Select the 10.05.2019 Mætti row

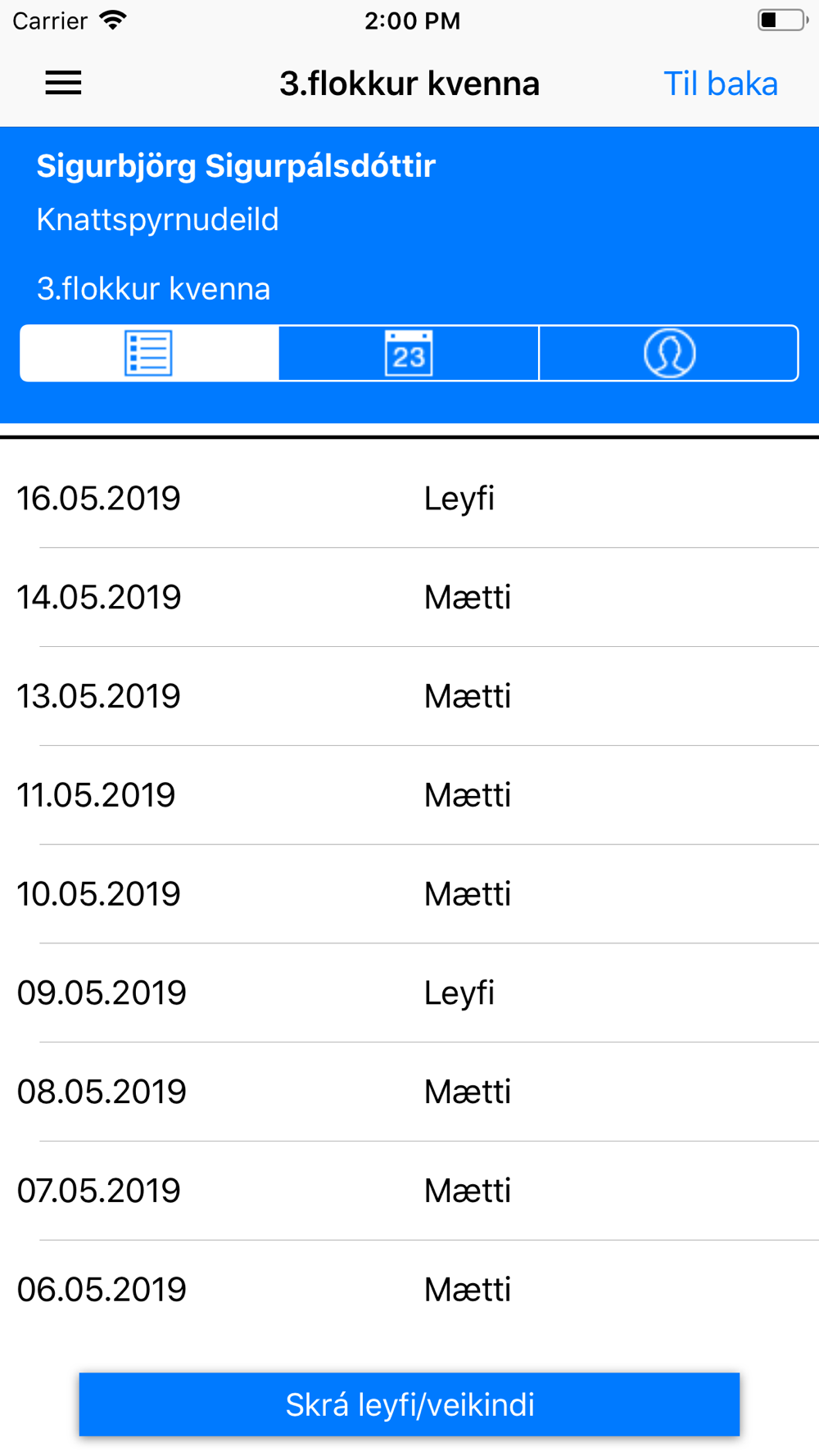(409, 894)
